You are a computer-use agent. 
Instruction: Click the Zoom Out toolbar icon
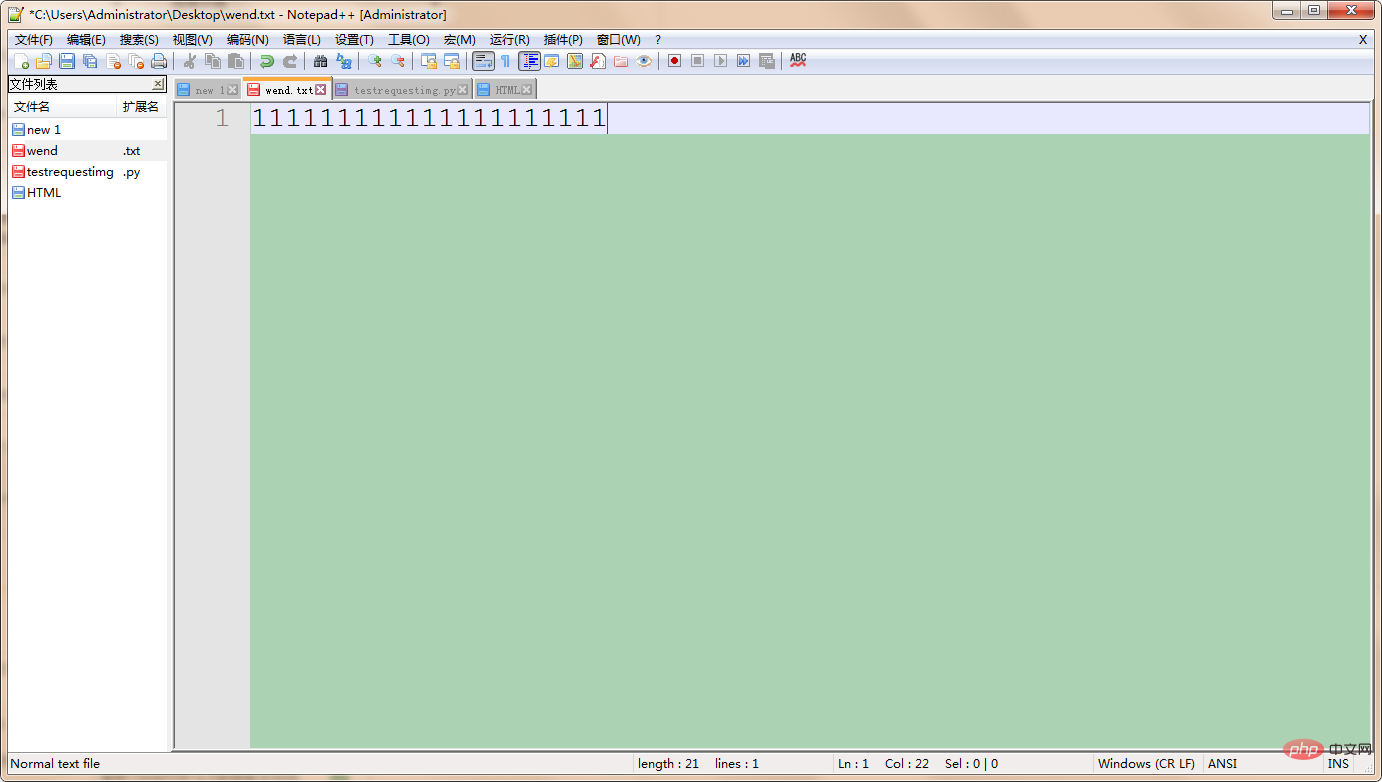(398, 61)
